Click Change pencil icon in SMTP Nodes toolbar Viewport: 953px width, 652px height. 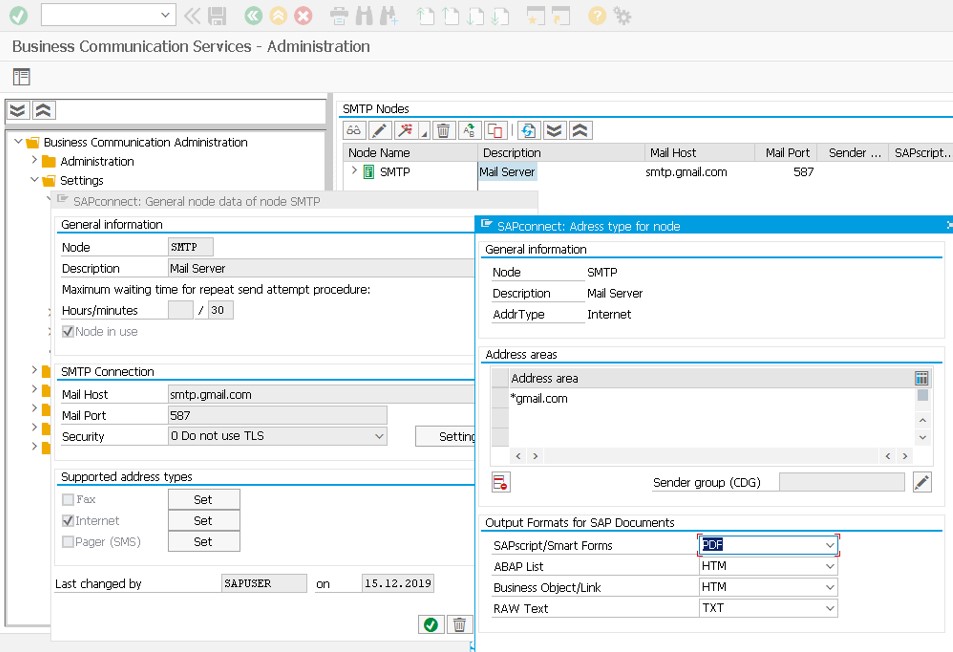click(379, 131)
